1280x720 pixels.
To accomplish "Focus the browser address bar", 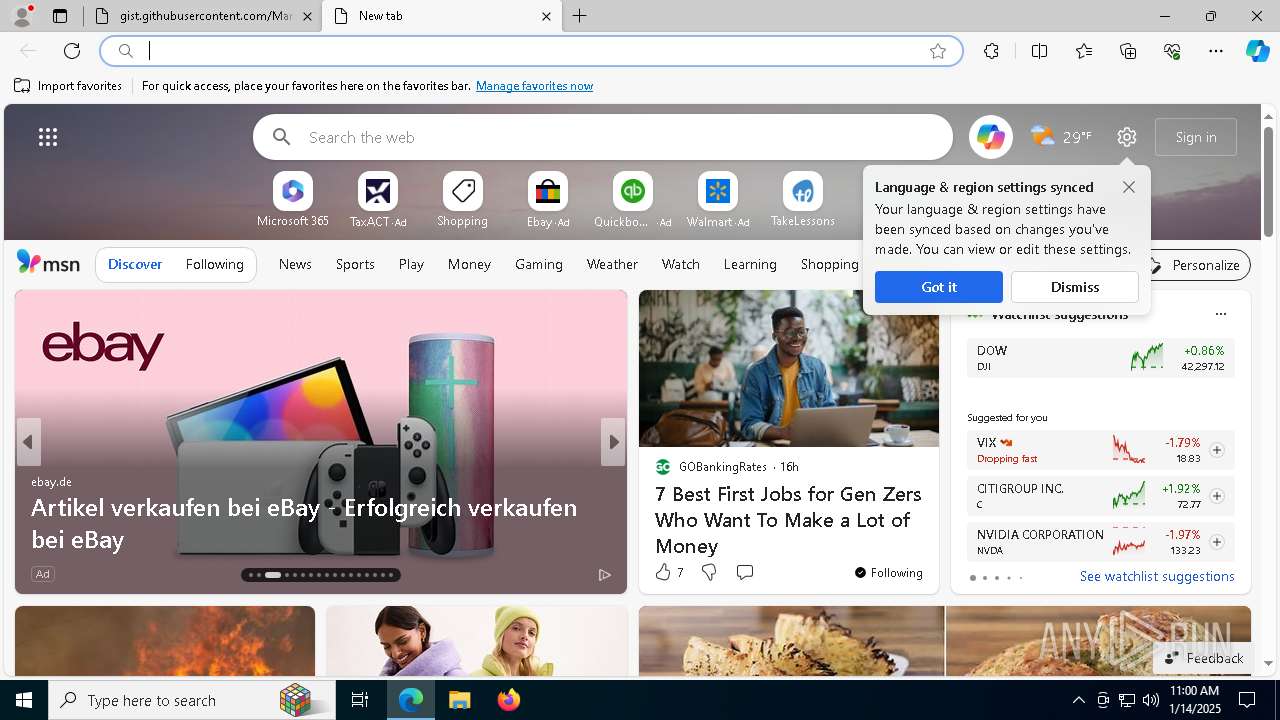I will pyautogui.click(x=530, y=51).
